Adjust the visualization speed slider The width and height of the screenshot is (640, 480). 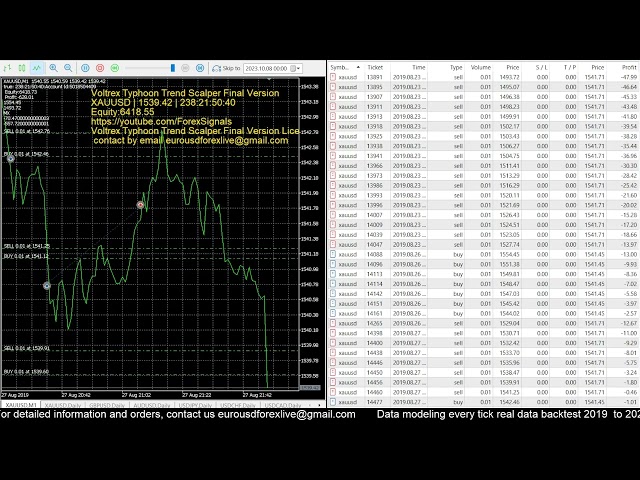coord(173,68)
